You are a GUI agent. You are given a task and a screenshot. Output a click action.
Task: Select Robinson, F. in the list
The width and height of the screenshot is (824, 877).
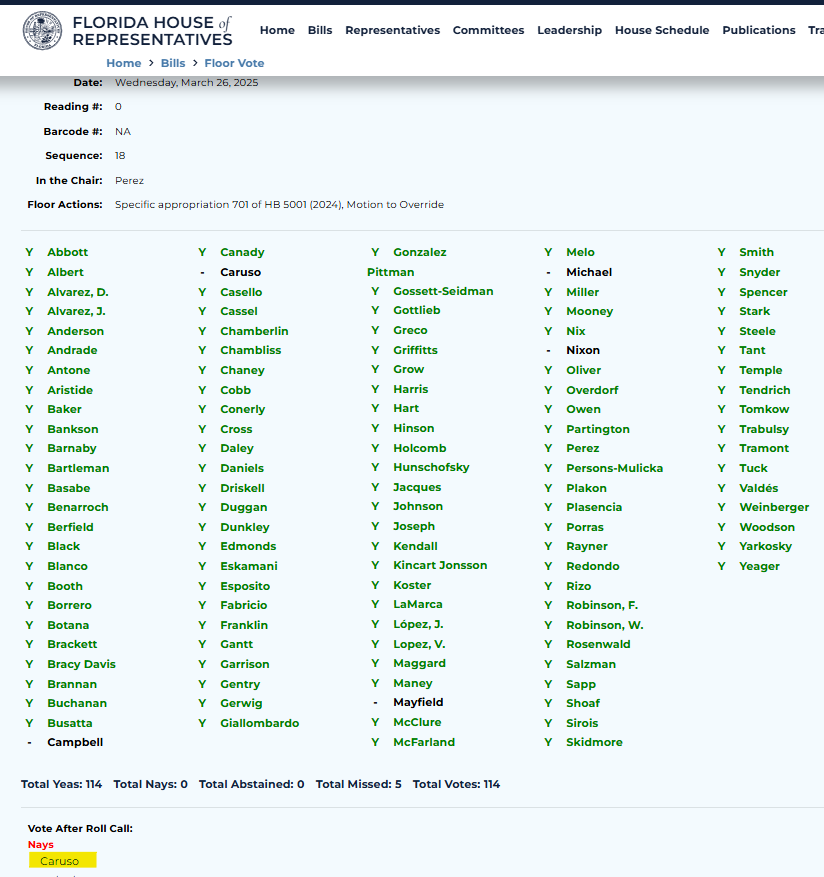pos(602,606)
